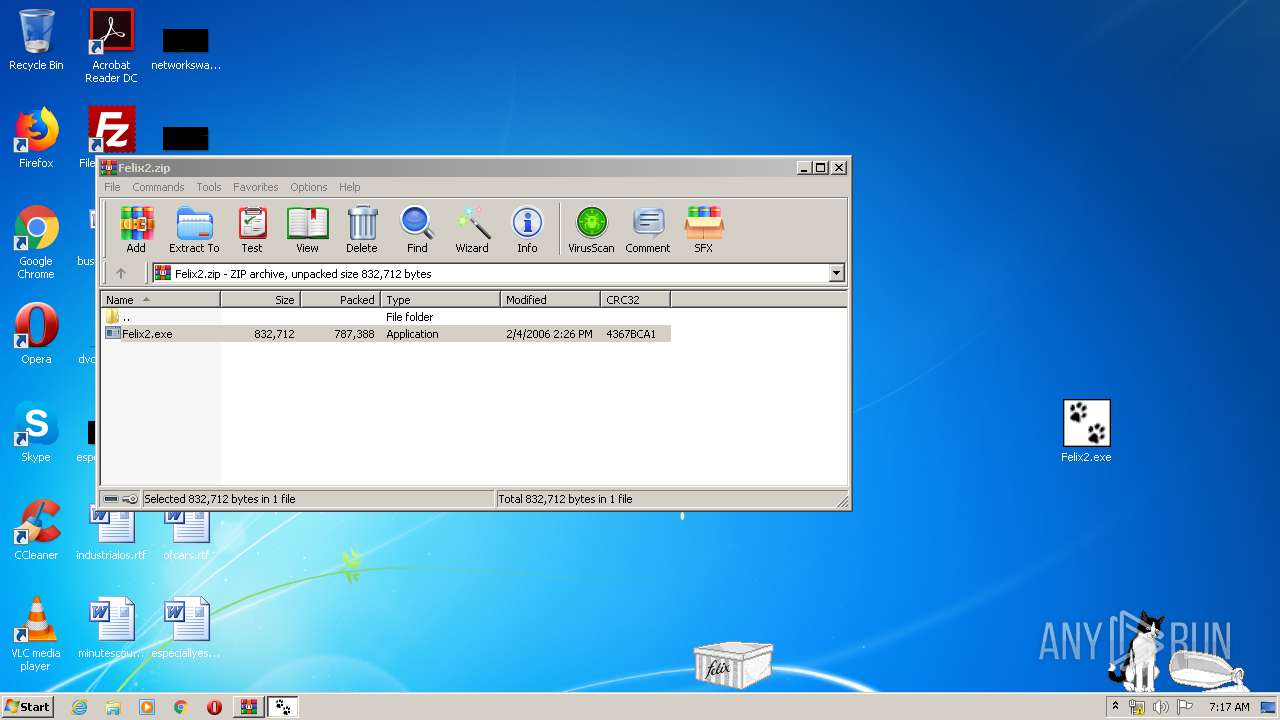Select Felix2.exe paw-print desktop icon
Viewport: 1280px width, 720px height.
(x=1086, y=432)
